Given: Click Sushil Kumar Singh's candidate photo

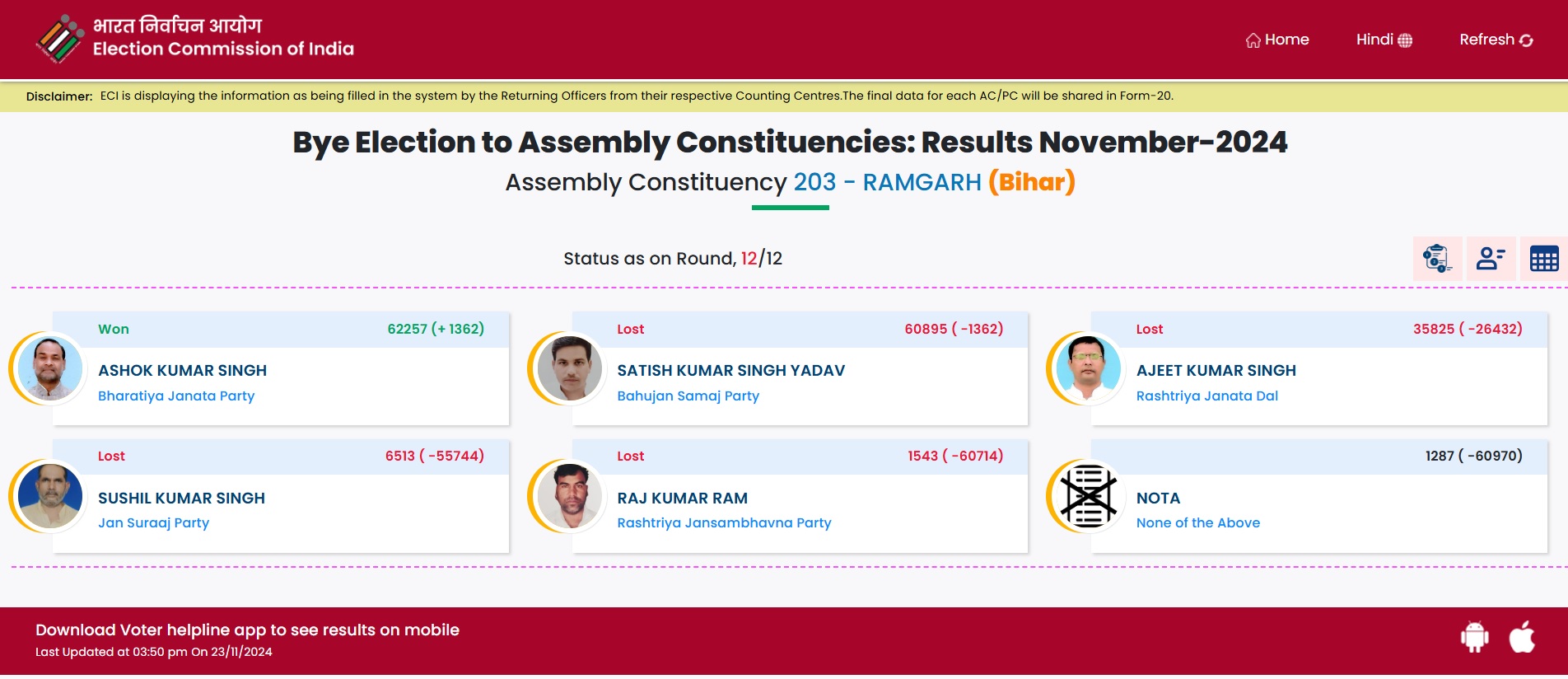Looking at the screenshot, I should [49, 496].
